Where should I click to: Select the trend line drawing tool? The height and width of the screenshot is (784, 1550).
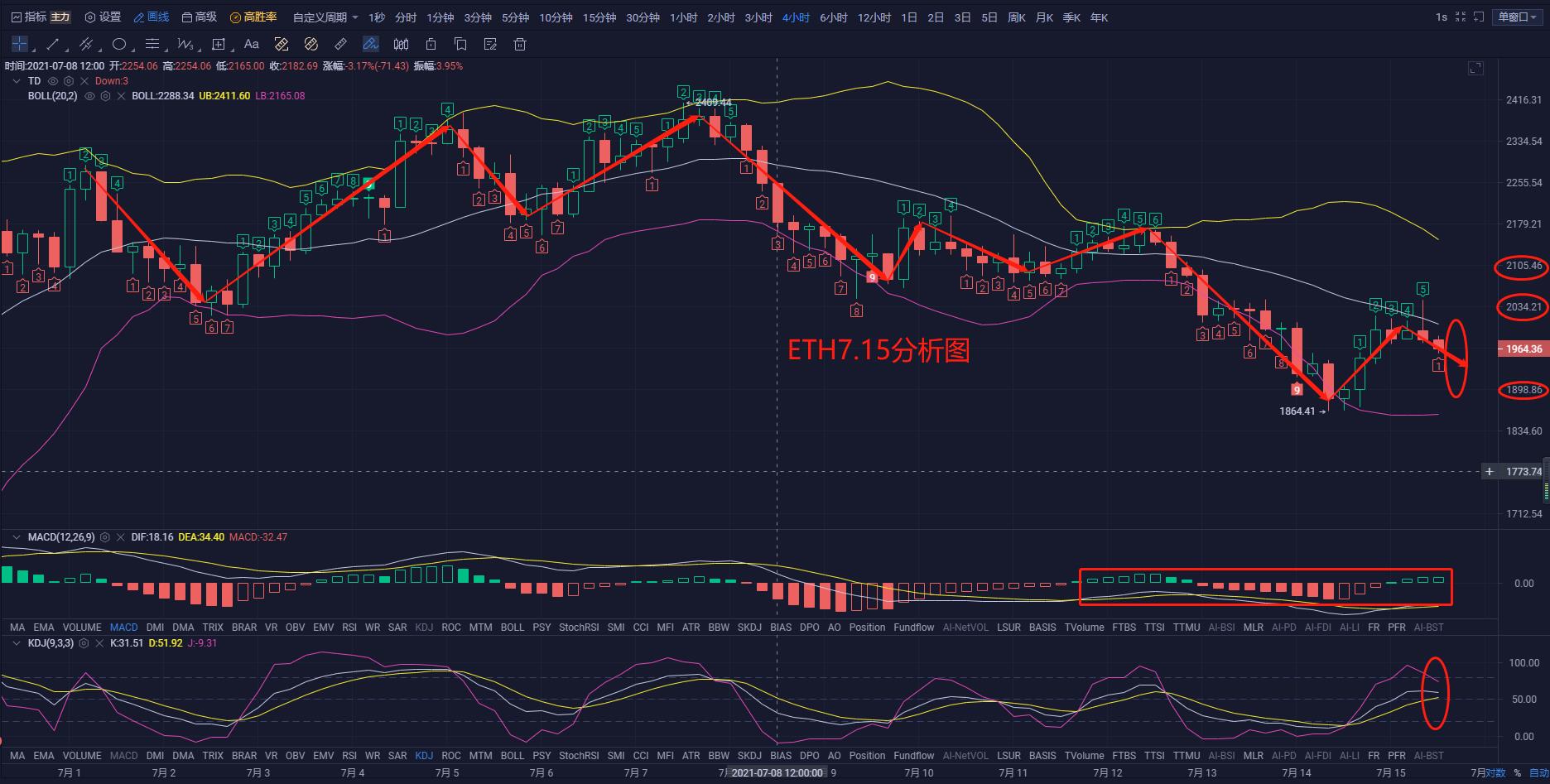point(53,44)
